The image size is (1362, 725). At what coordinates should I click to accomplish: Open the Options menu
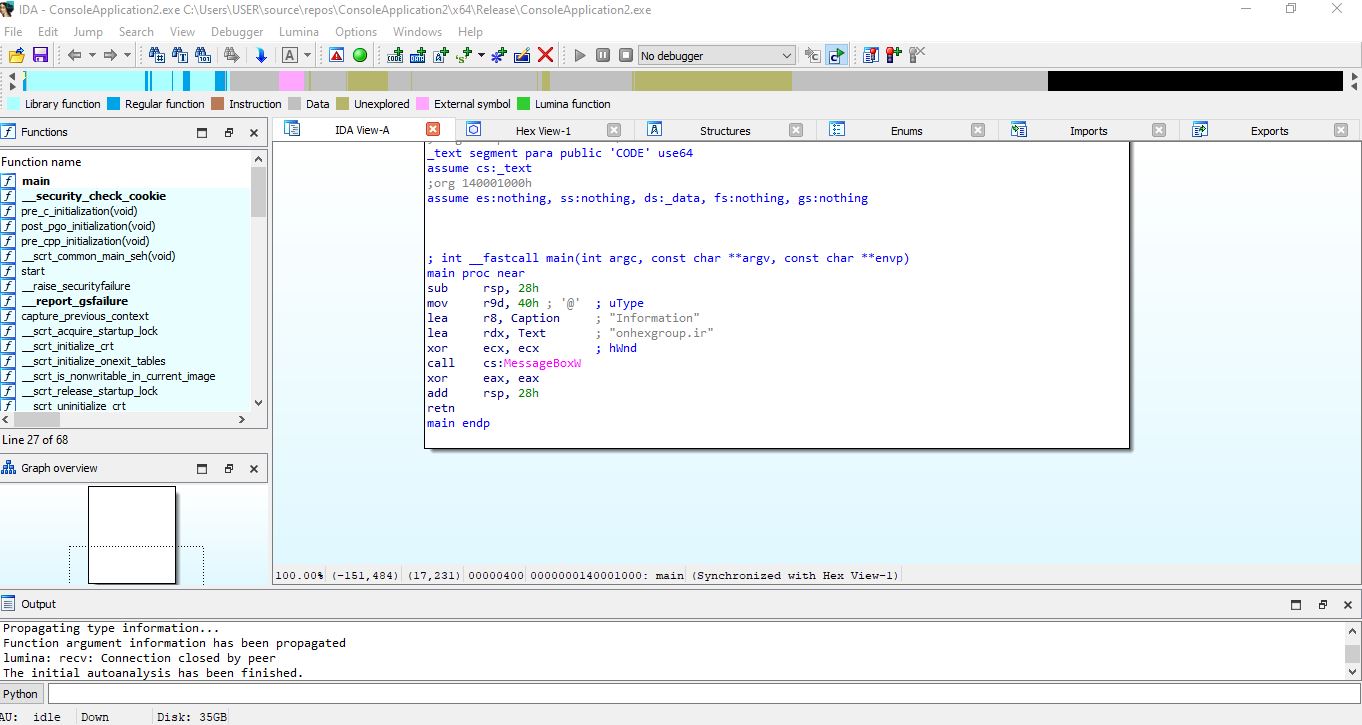pyautogui.click(x=356, y=31)
